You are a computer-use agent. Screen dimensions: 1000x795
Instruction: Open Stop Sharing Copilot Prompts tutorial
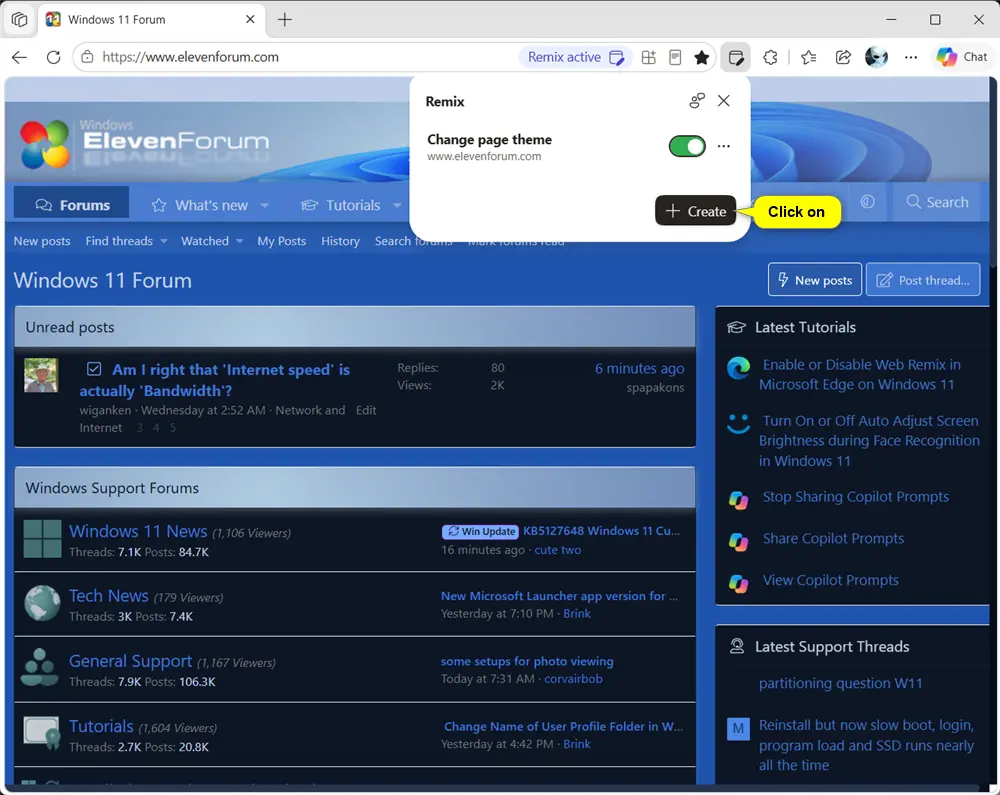[856, 497]
